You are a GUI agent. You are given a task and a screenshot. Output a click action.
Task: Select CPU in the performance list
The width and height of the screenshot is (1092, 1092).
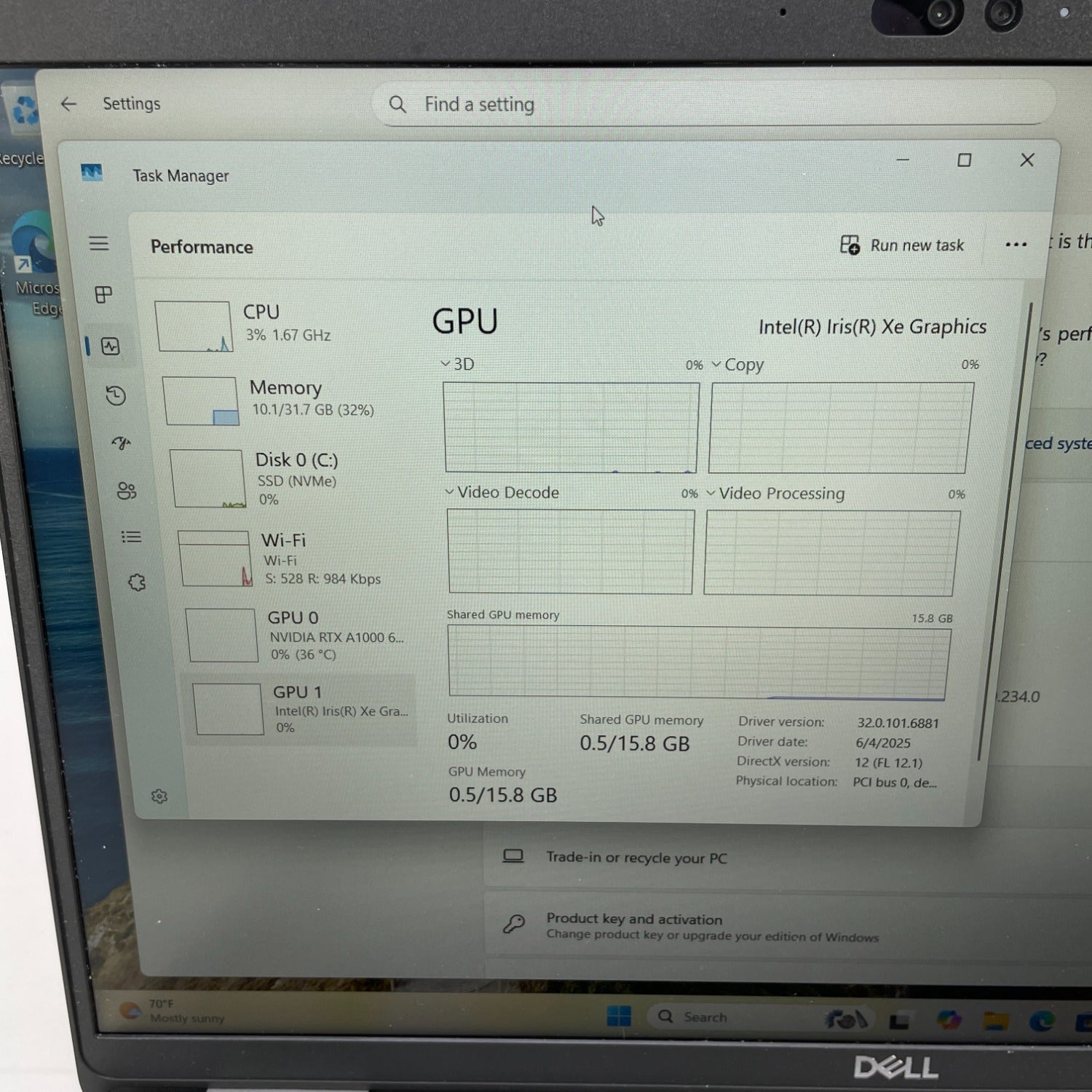coord(277,324)
